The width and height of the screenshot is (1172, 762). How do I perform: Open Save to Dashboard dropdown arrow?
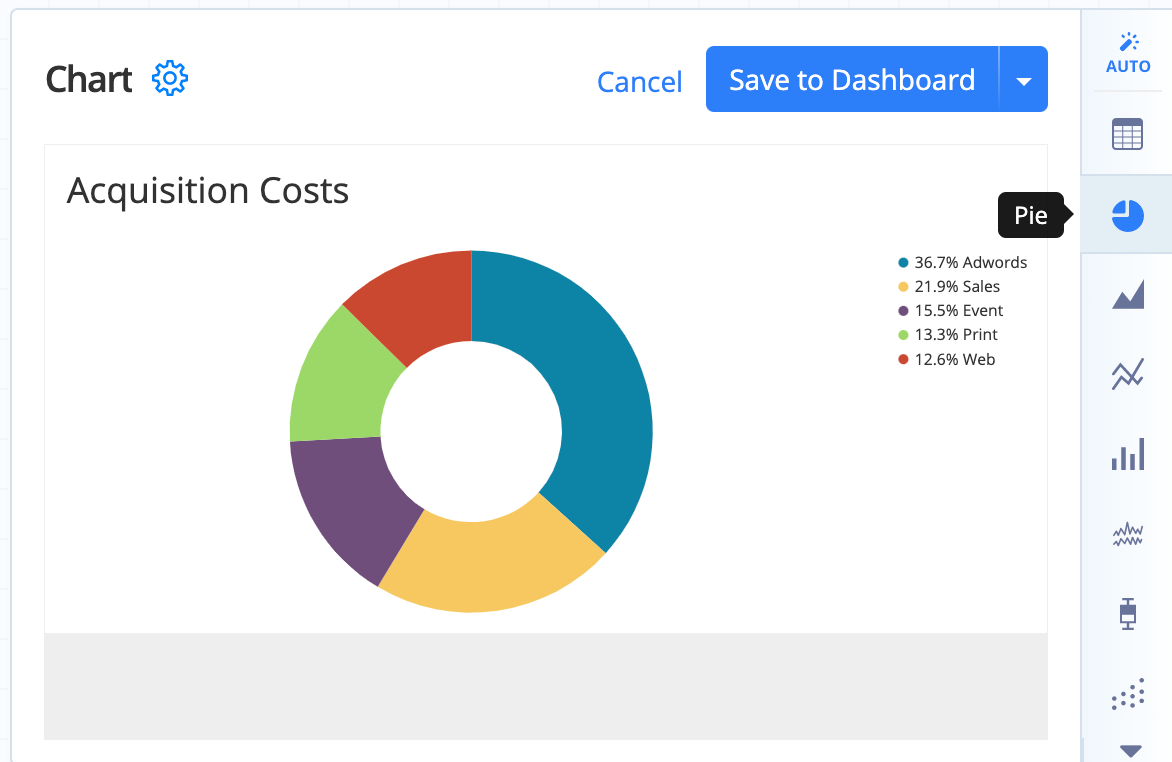pyautogui.click(x=1024, y=80)
